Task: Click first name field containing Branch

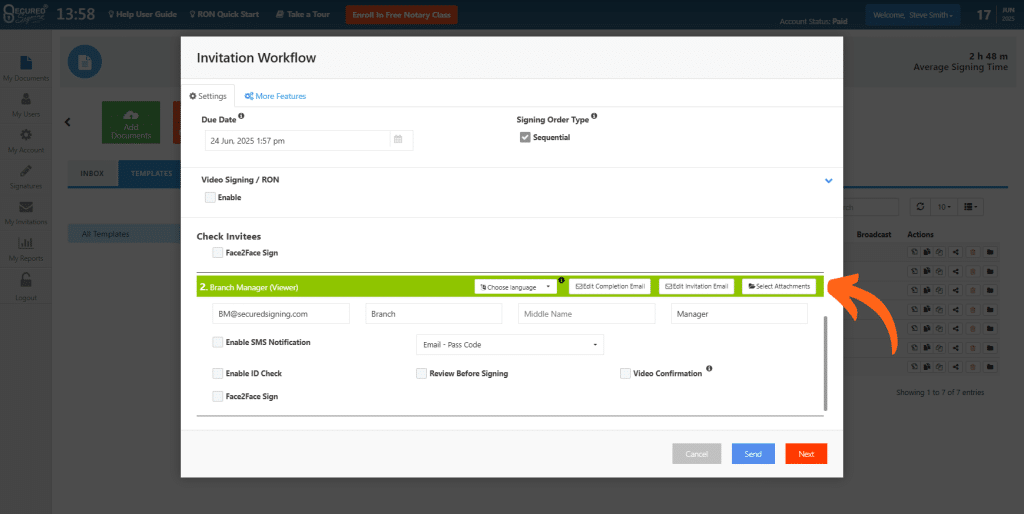Action: [434, 313]
